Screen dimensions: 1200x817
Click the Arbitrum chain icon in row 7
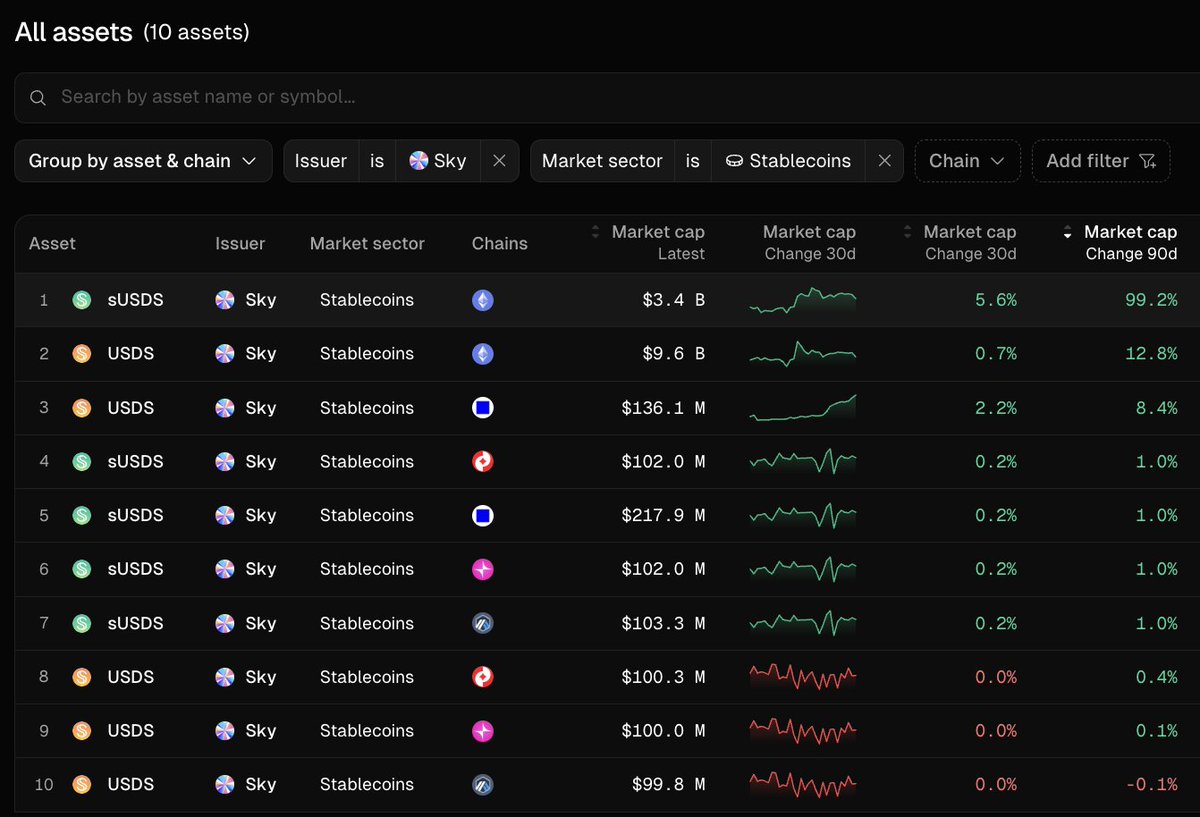click(483, 623)
